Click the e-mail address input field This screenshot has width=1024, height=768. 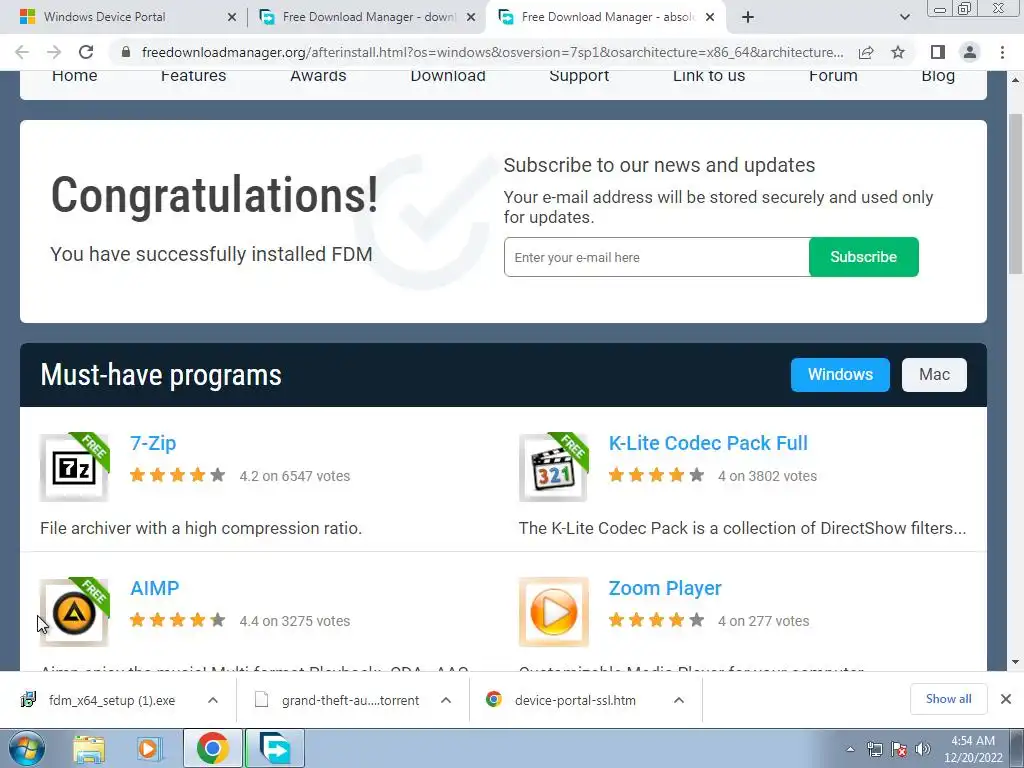(x=656, y=257)
